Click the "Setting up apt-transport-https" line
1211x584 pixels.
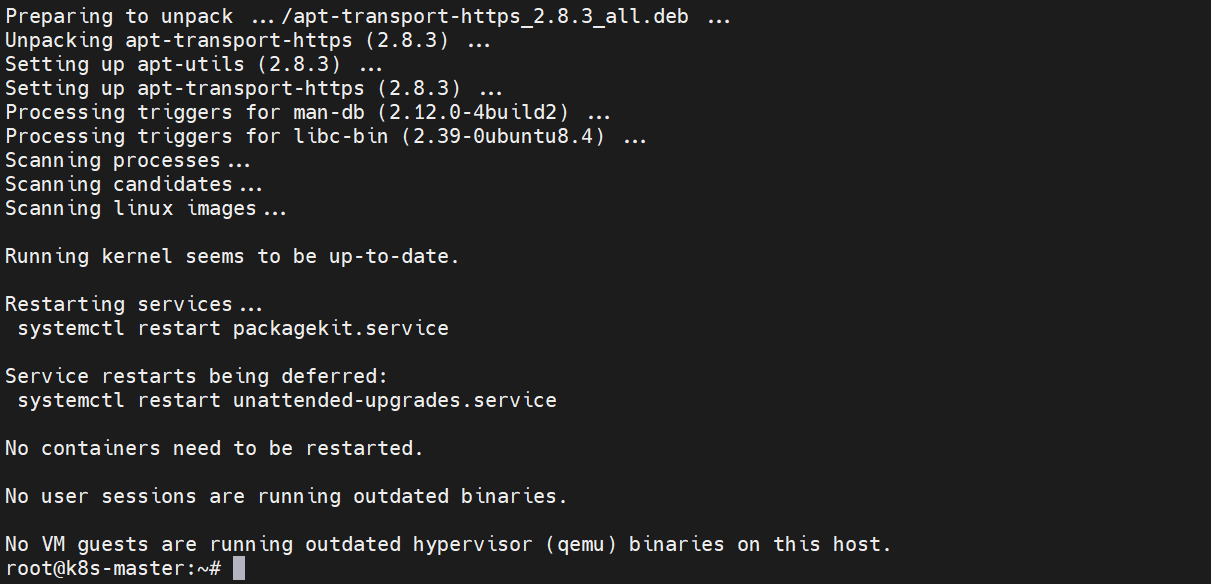coord(253,89)
